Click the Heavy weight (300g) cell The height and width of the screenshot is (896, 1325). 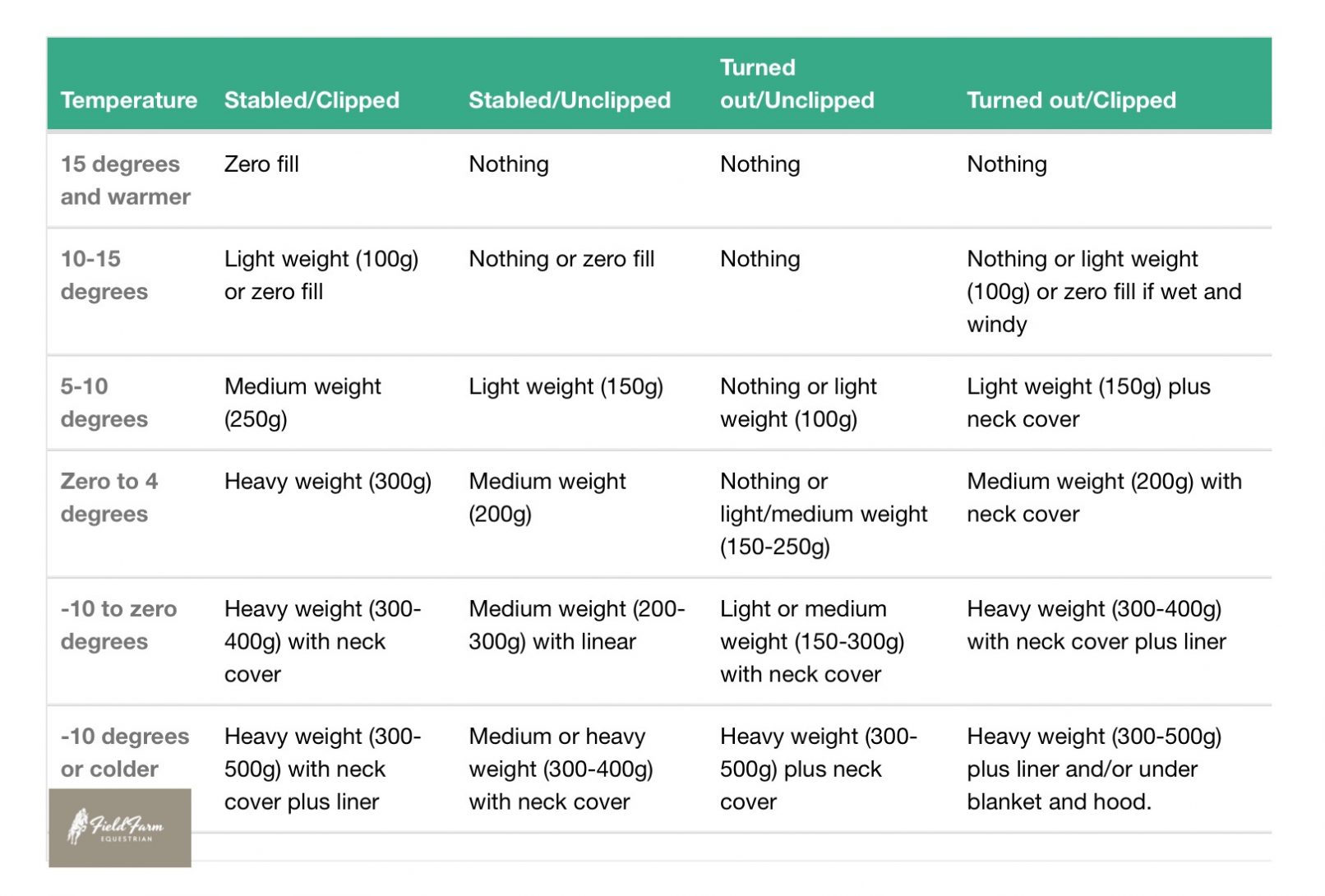[x=327, y=481]
